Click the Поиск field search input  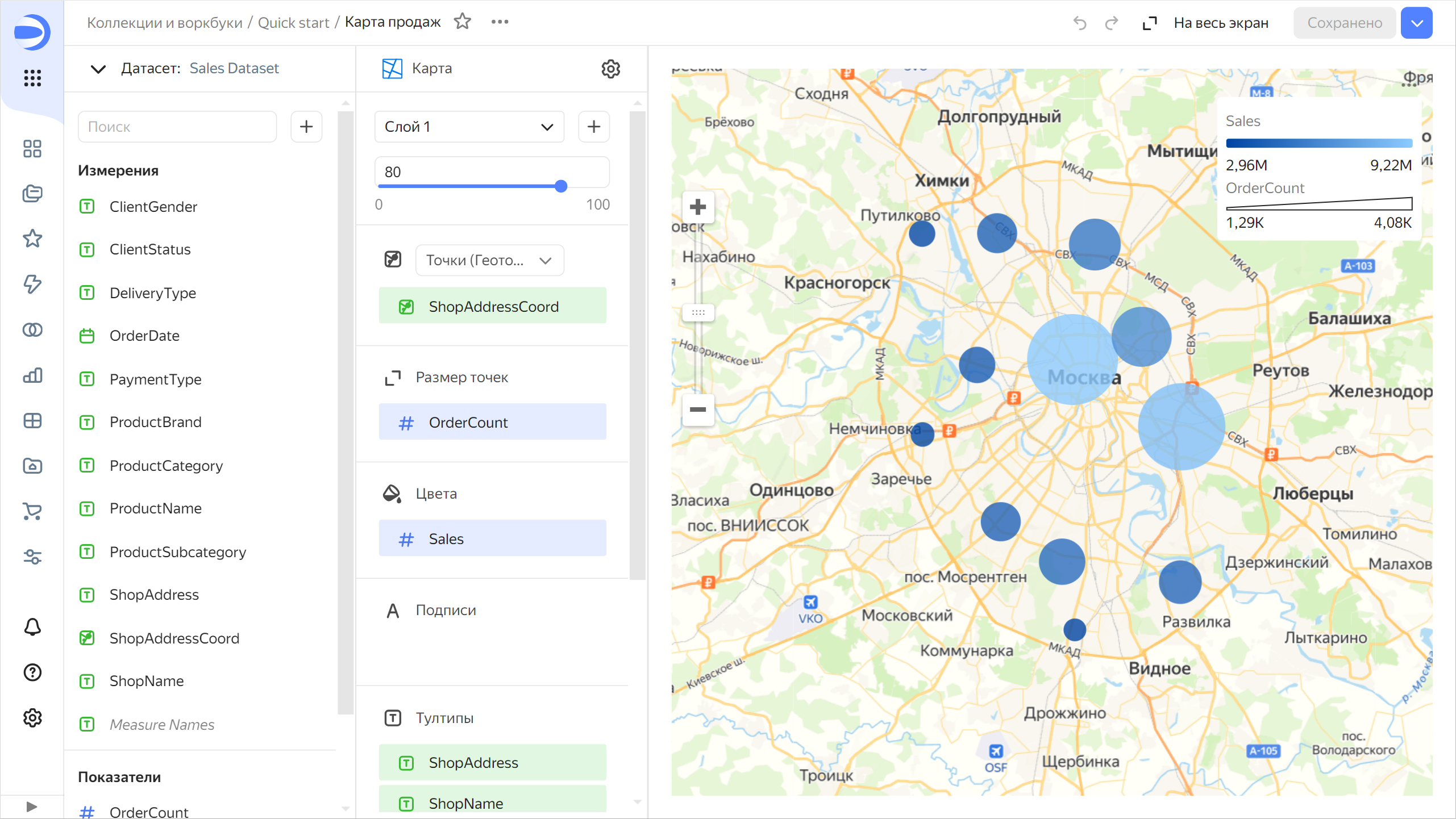(177, 127)
